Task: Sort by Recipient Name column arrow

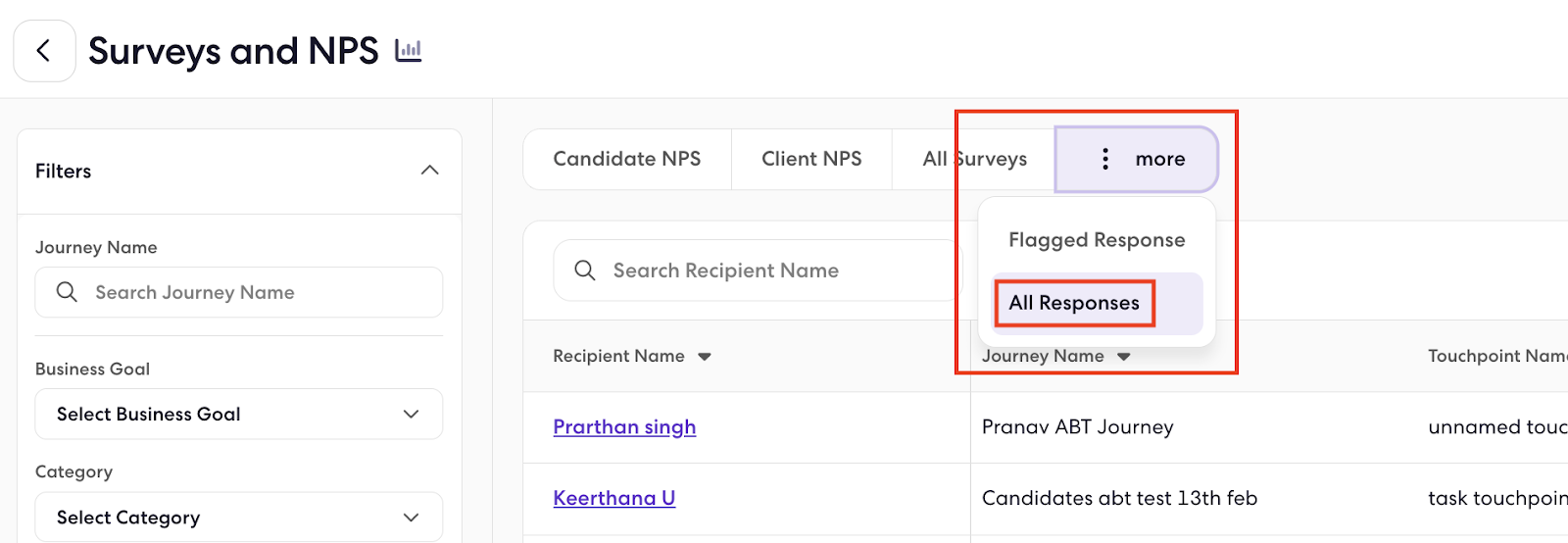Action: 705,357
